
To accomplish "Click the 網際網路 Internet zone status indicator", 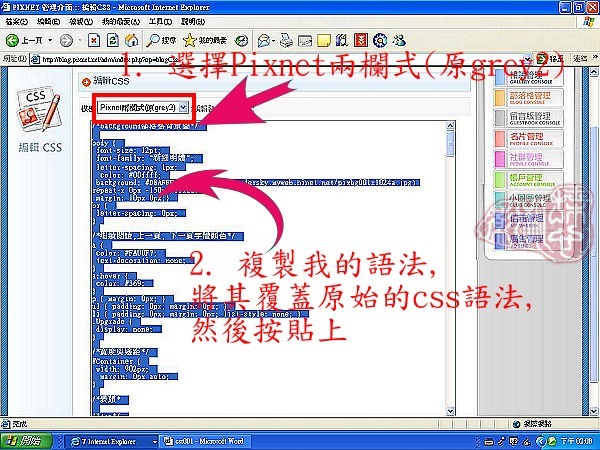I will (533, 424).
